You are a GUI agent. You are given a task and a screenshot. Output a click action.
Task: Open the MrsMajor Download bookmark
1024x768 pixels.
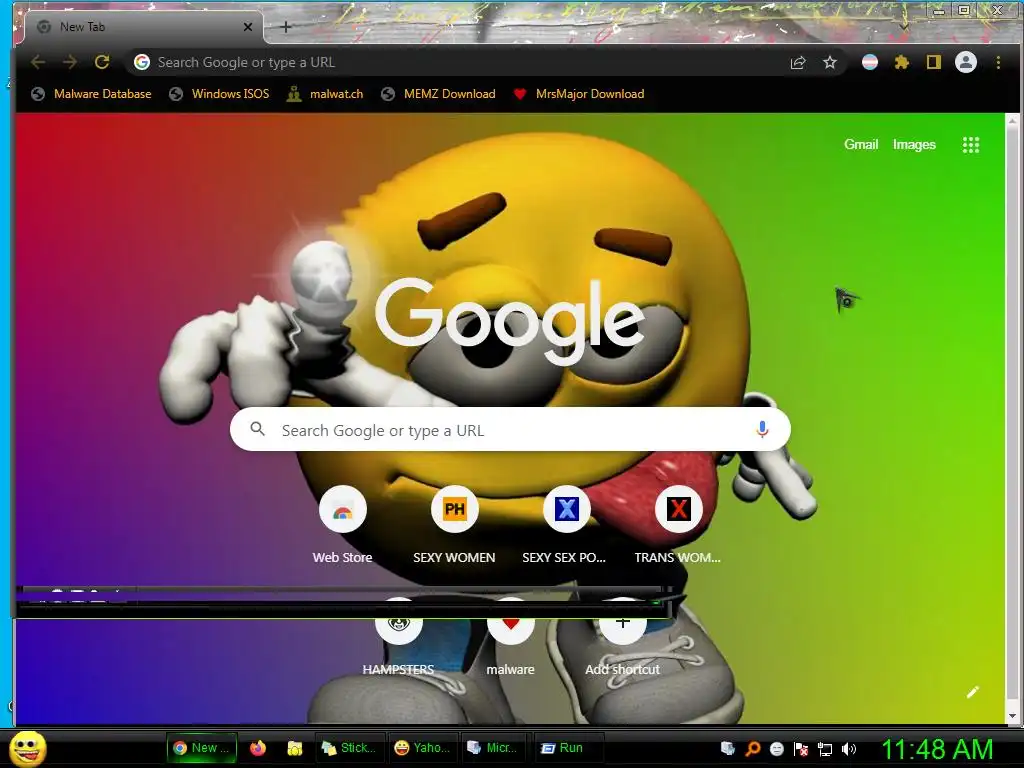[579, 94]
